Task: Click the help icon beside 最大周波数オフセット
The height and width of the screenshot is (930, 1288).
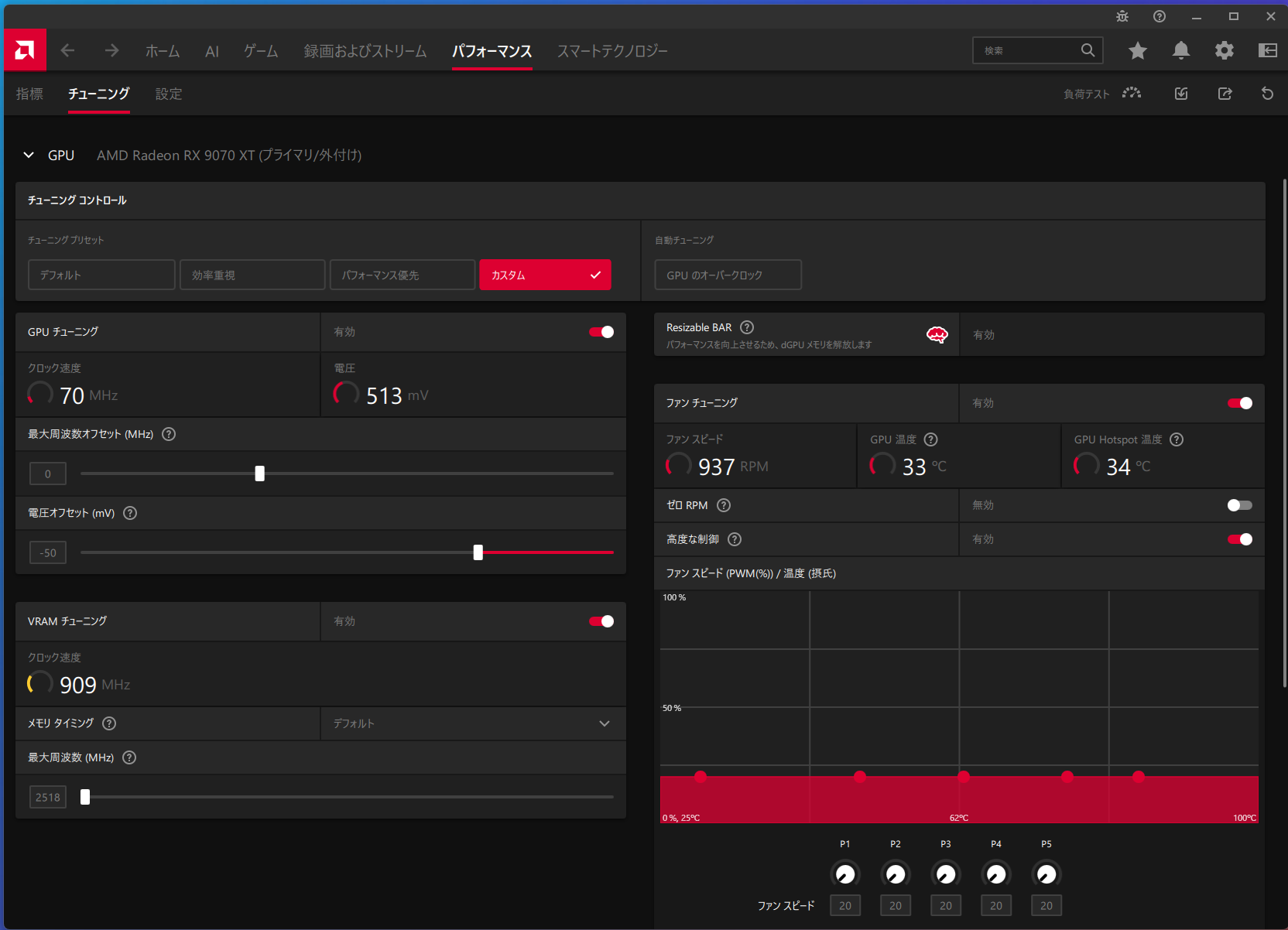Action: point(169,434)
